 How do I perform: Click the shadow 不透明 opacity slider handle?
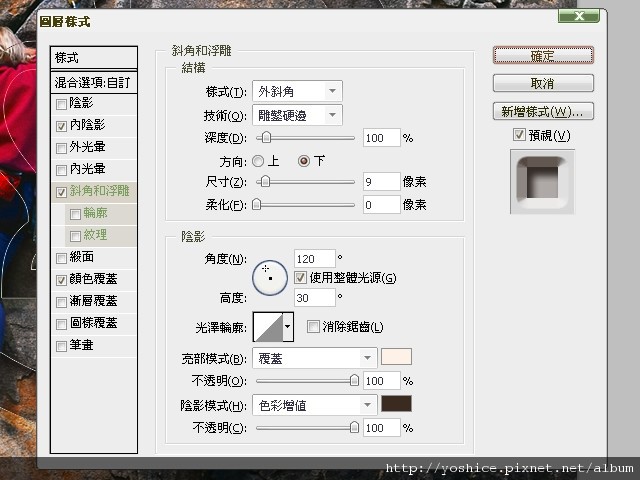(x=354, y=427)
